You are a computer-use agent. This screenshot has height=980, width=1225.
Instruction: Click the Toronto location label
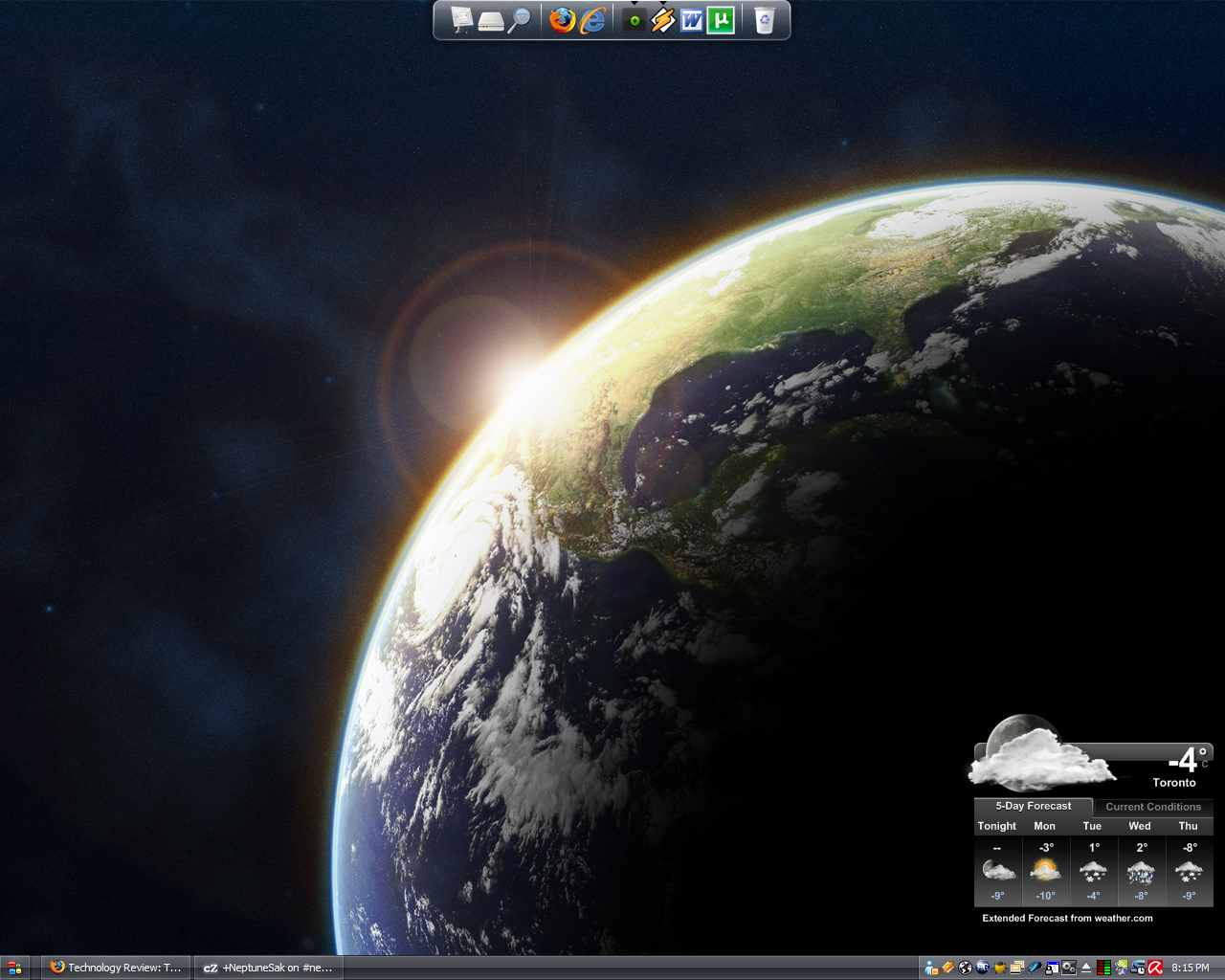(x=1174, y=783)
